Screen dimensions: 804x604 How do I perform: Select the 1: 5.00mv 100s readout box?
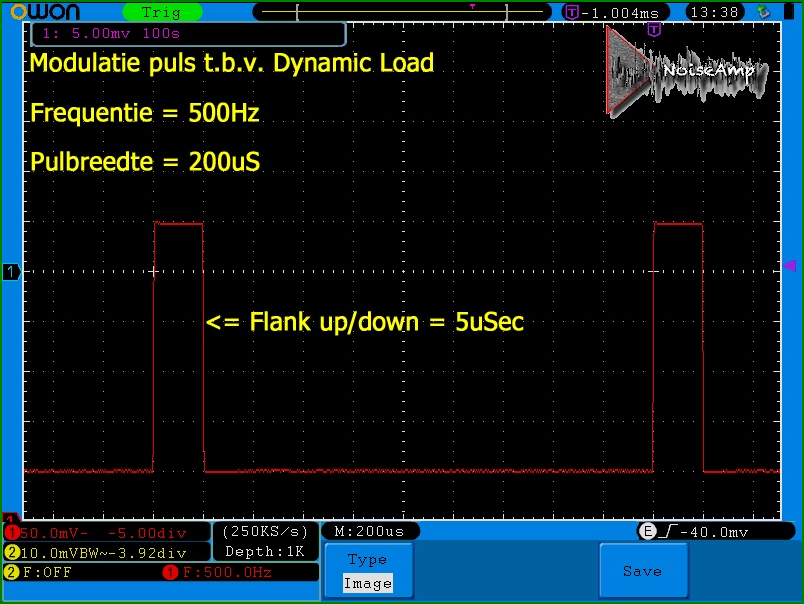pos(189,34)
